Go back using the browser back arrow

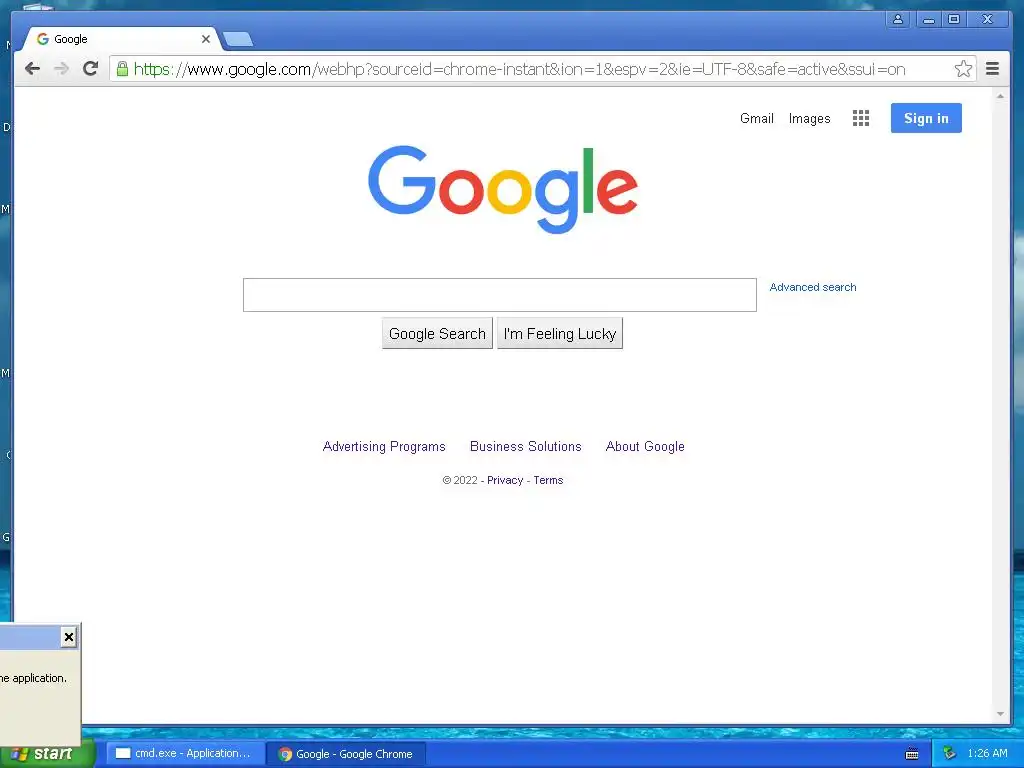click(x=32, y=69)
